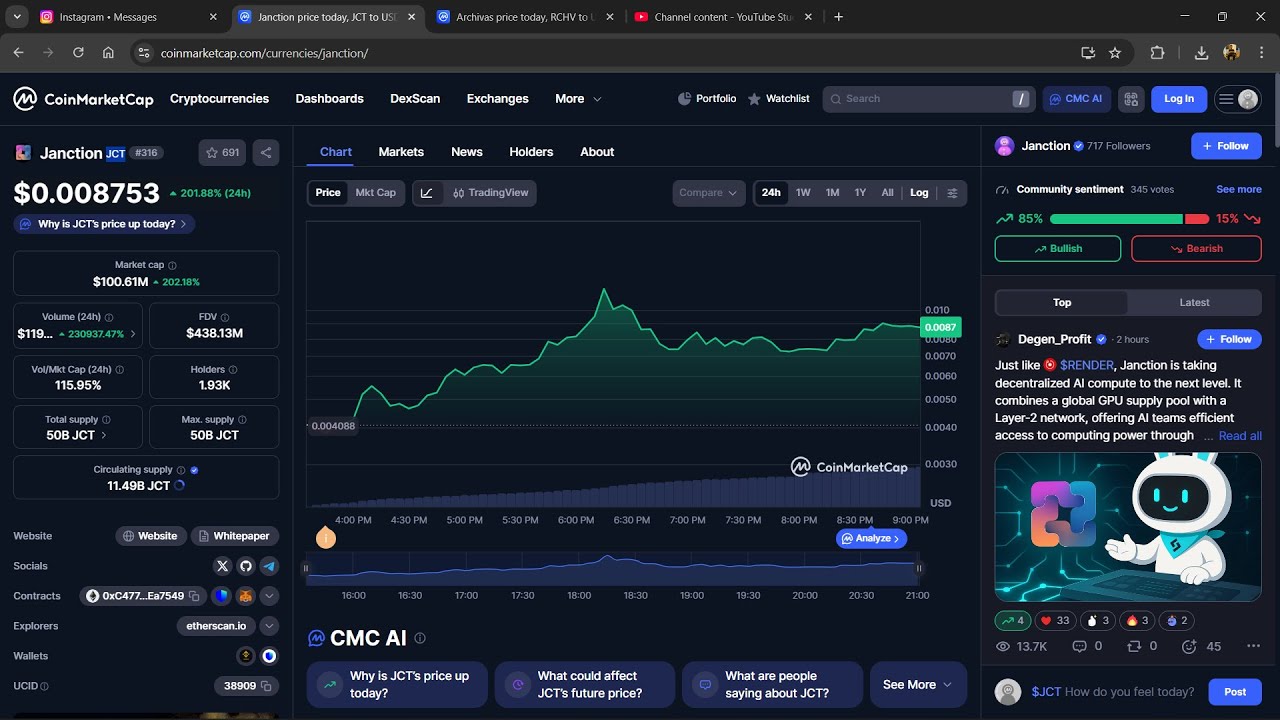Screen dimensions: 1280x720
Task: Open Chrome tab search dropdown arrow
Action: click(x=17, y=17)
